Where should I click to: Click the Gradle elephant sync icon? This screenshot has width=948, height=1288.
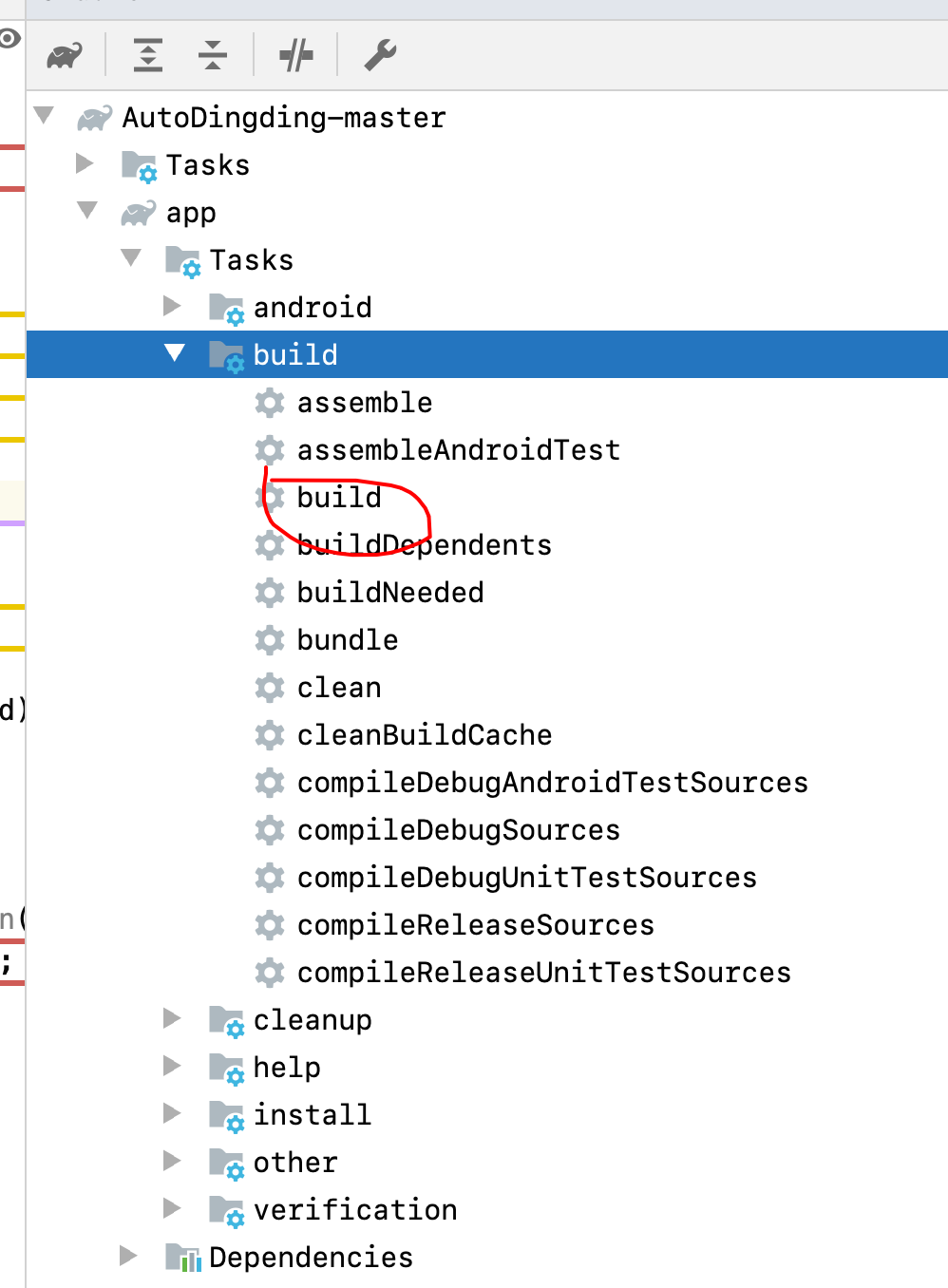click(63, 54)
